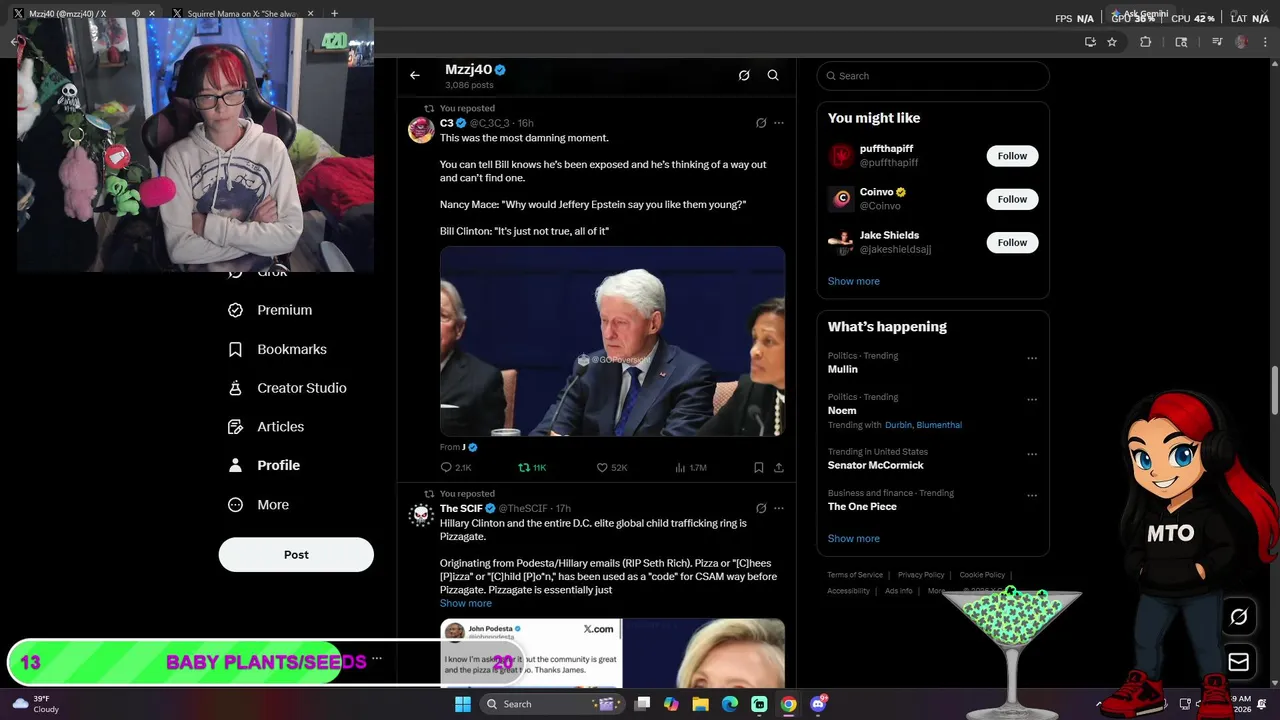1280x720 pixels.
Task: Bookmark this page with star icon
Action: click(x=1112, y=42)
